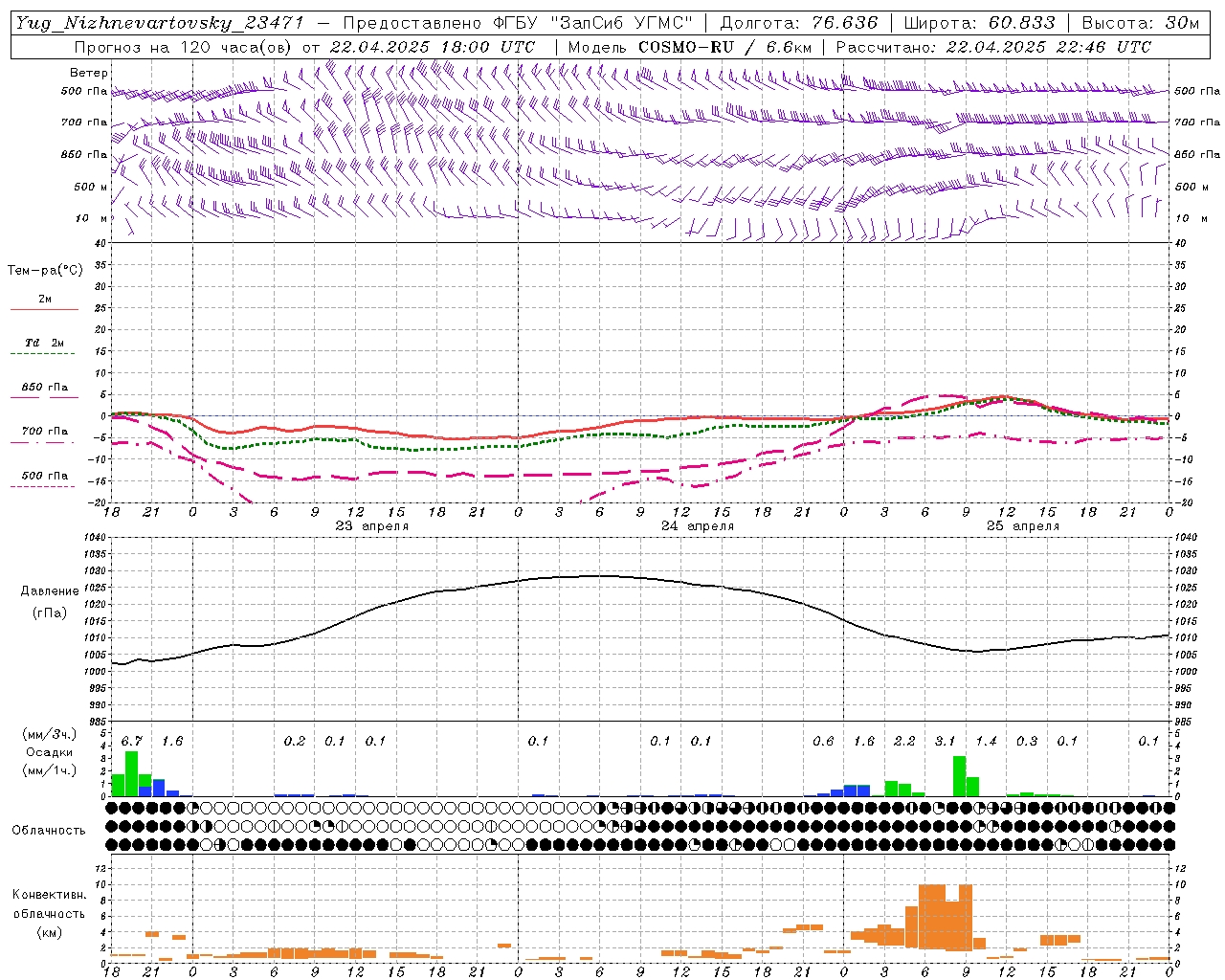Click the red 2м legend line
This screenshot has height=980, width=1225.
pos(44,309)
